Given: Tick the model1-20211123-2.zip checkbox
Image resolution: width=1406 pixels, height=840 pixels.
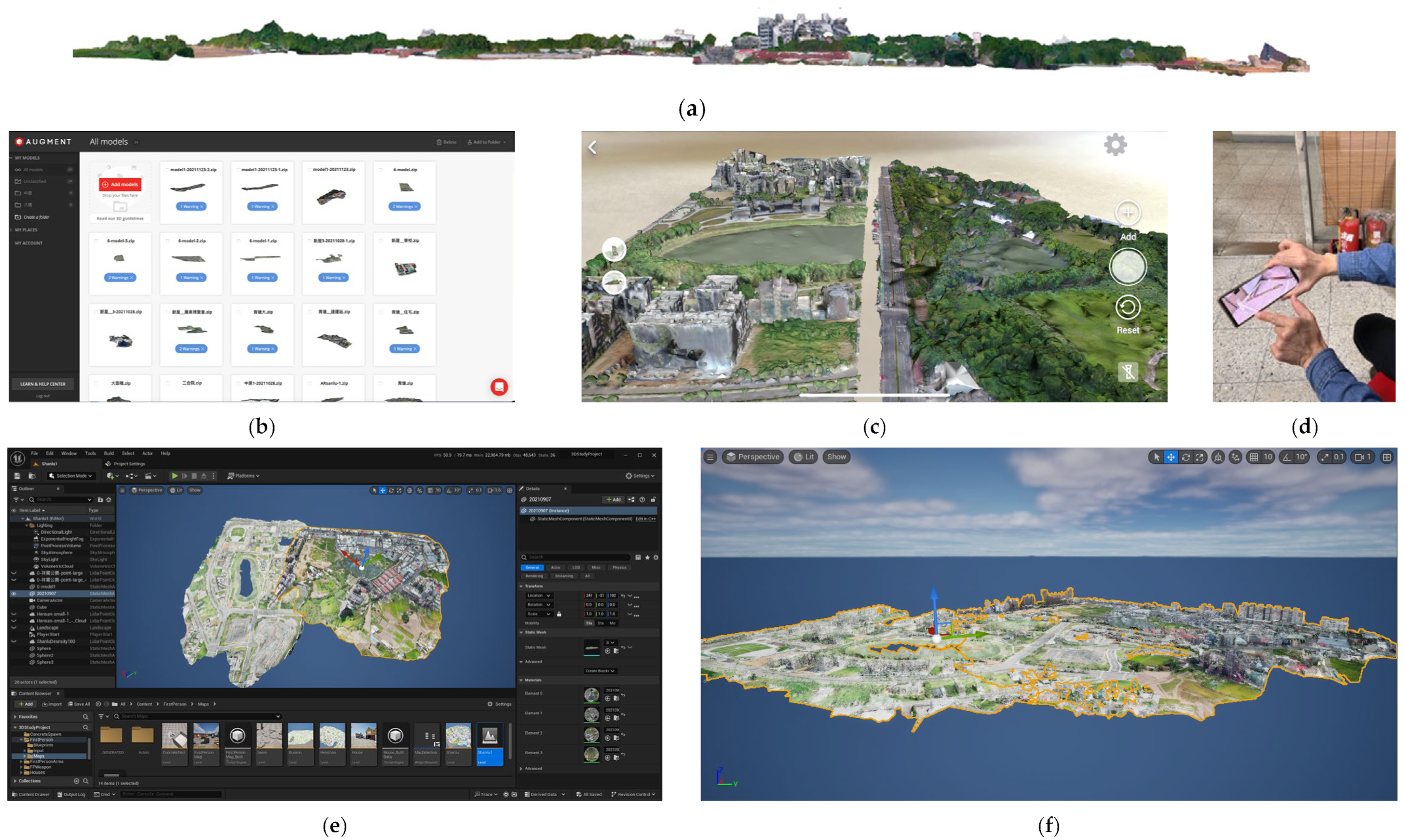Looking at the screenshot, I should [167, 170].
